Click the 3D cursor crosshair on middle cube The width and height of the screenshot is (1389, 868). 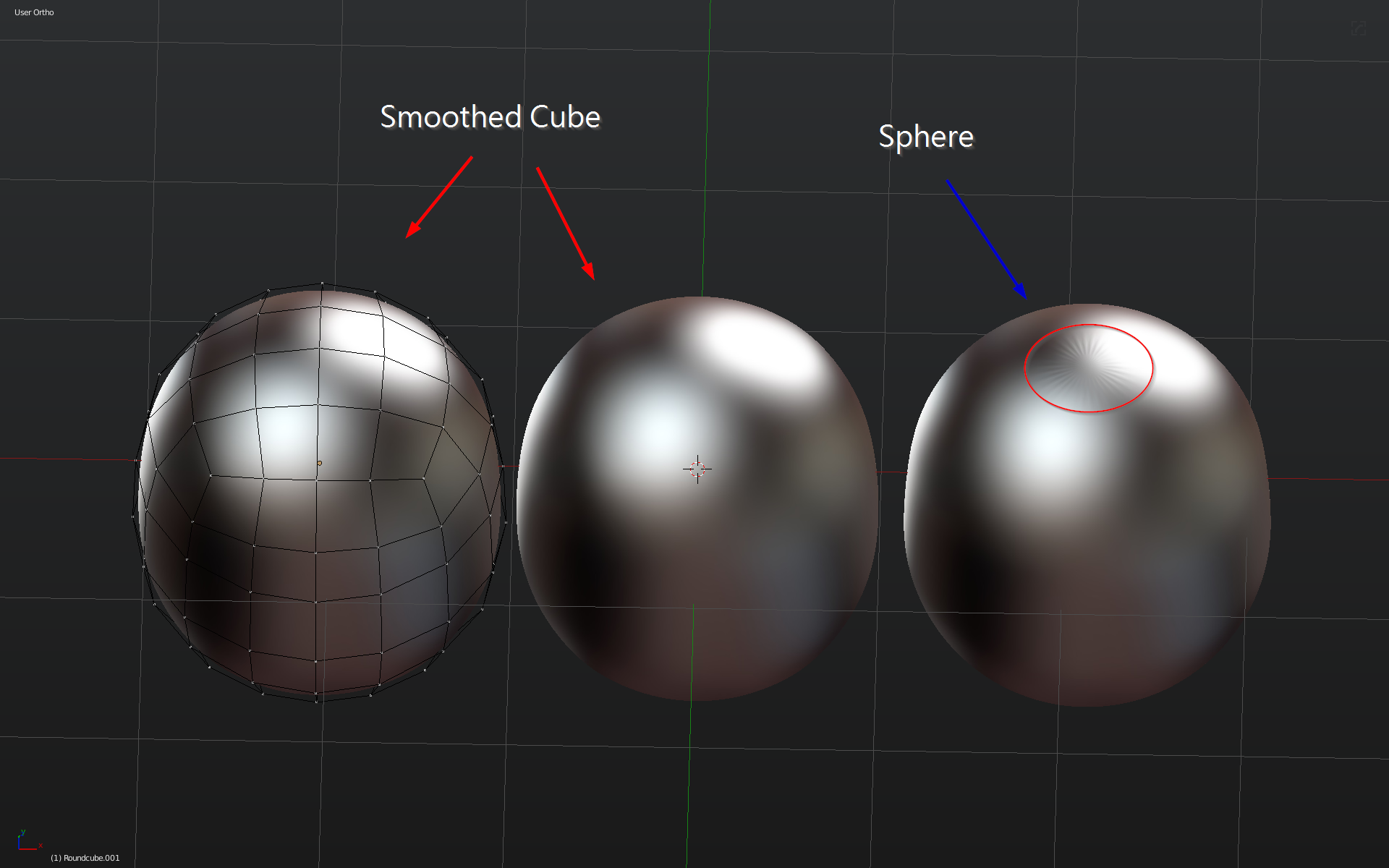pos(697,469)
